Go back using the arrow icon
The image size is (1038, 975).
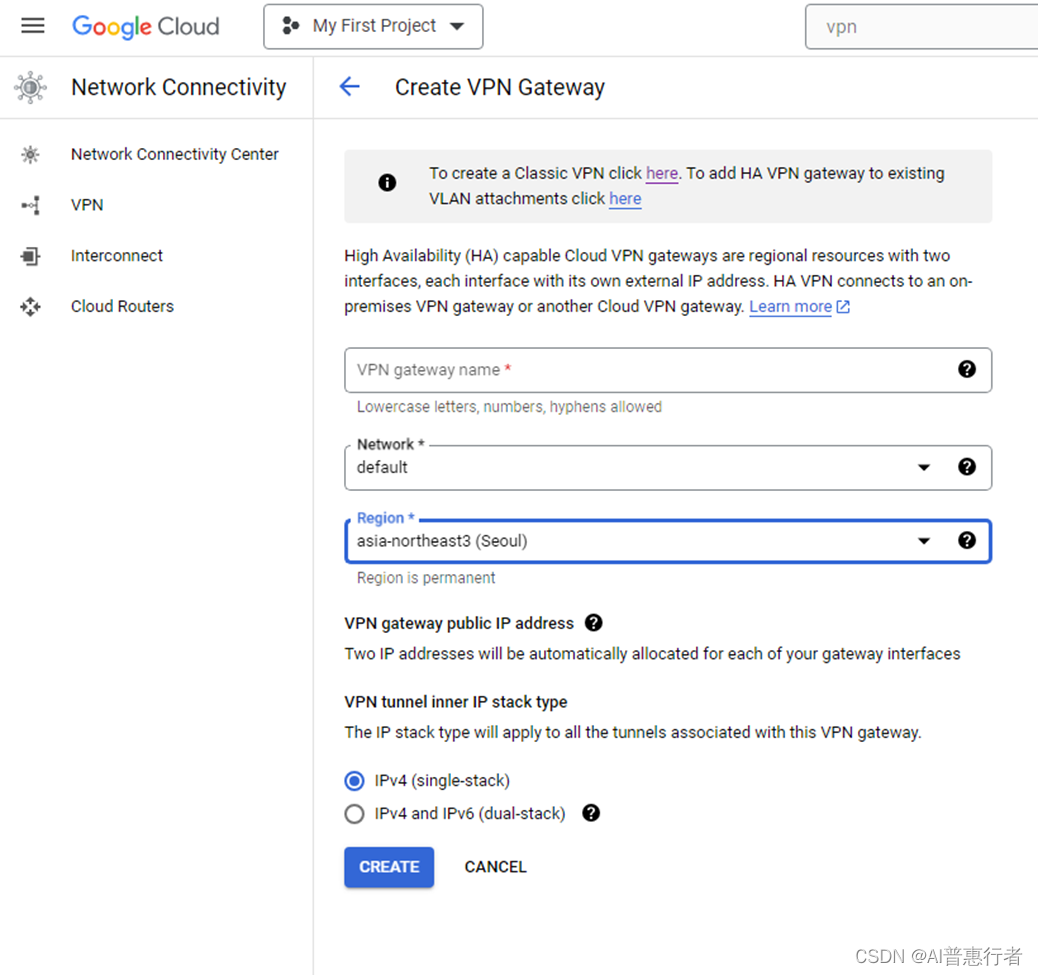[350, 86]
